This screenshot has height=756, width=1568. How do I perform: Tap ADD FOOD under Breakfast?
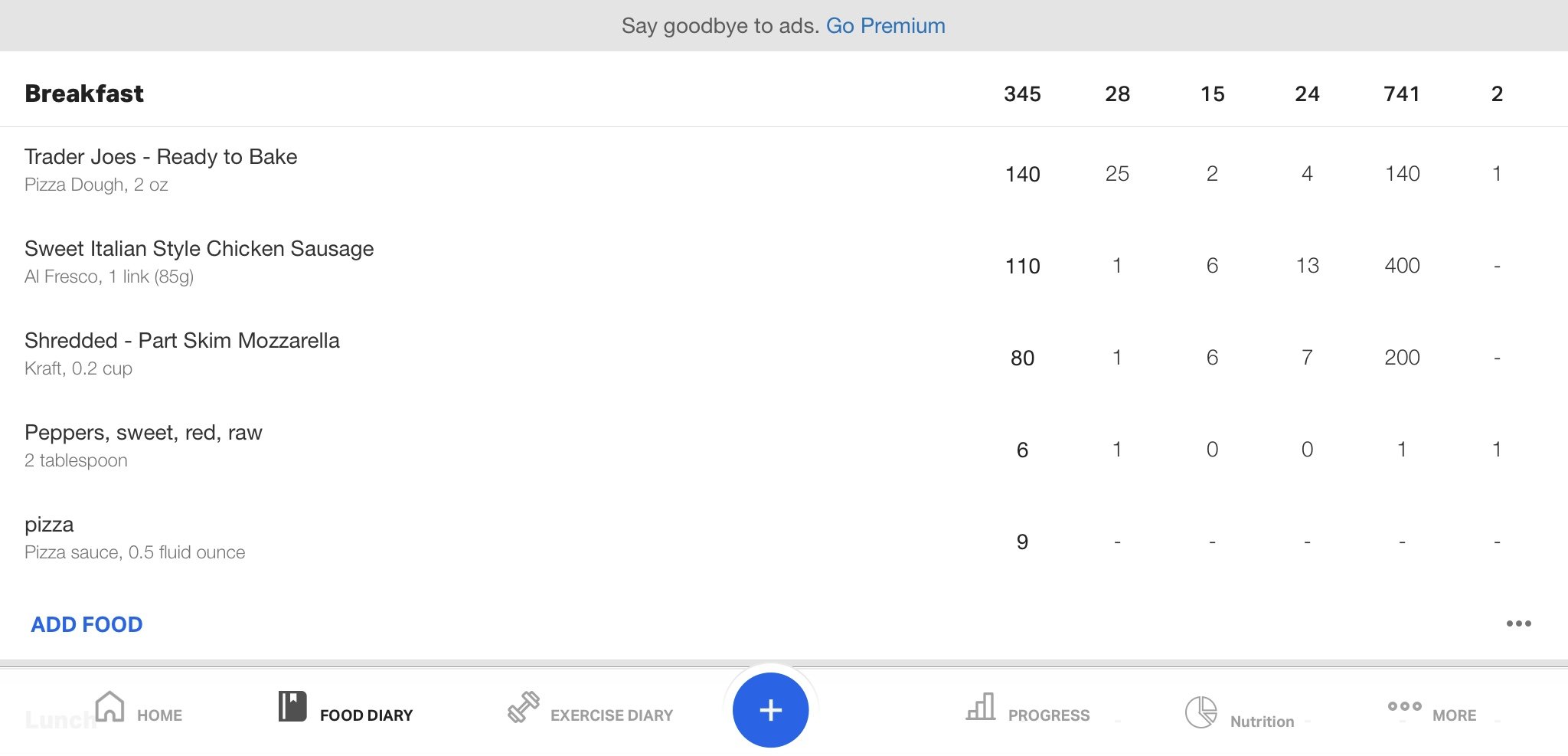click(87, 624)
